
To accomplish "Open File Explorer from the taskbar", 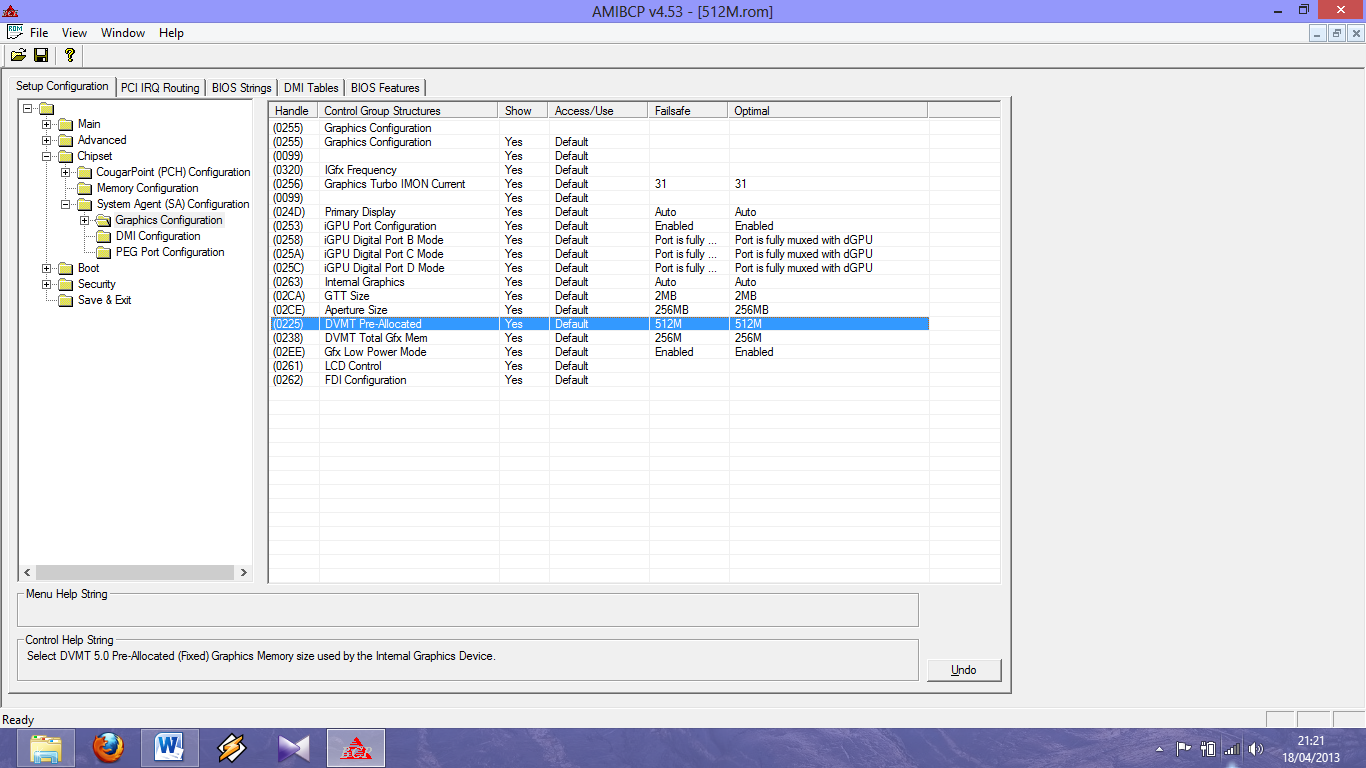I will pyautogui.click(x=46, y=748).
